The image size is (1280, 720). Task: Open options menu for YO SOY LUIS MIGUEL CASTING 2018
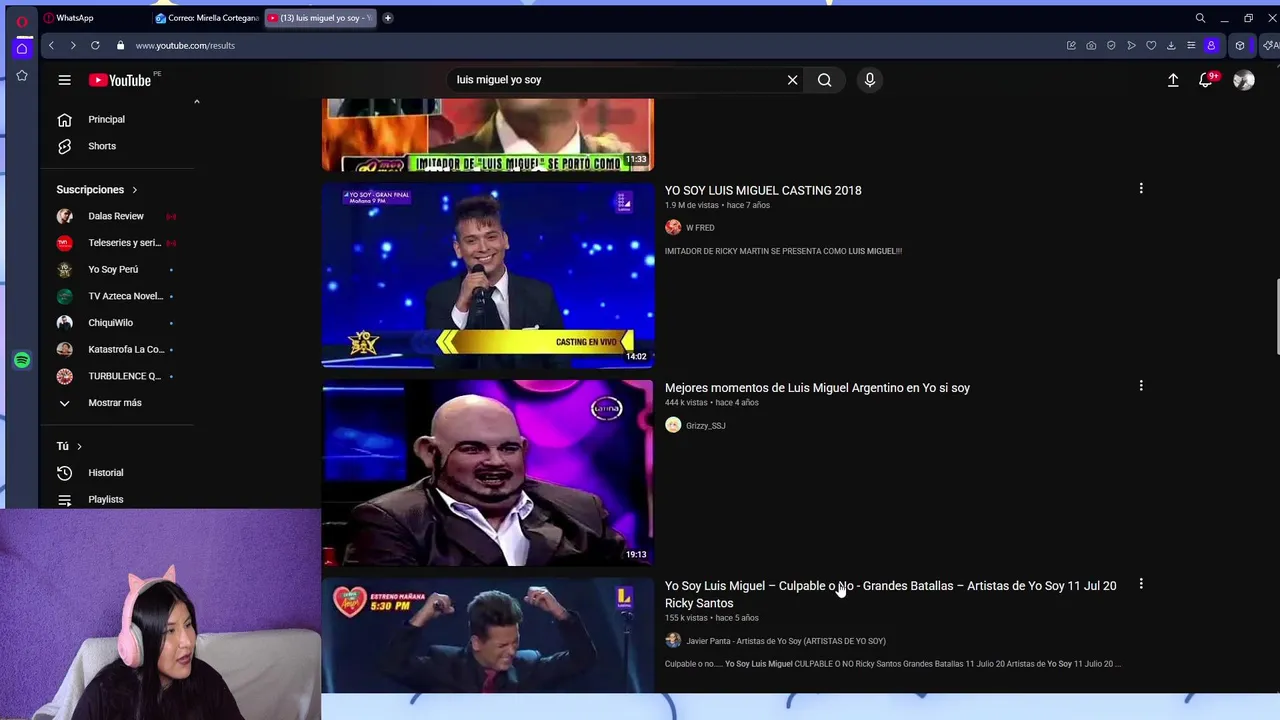(1141, 188)
